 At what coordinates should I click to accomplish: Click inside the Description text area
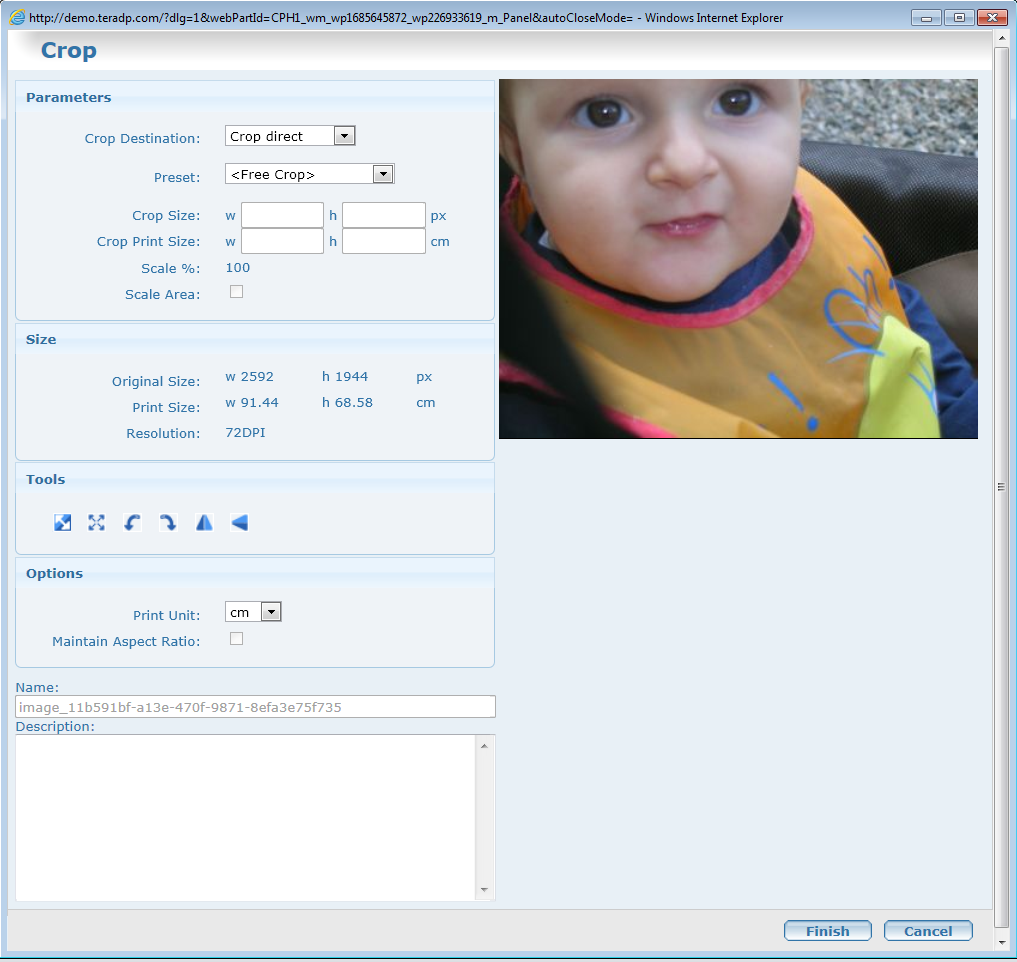(246, 818)
